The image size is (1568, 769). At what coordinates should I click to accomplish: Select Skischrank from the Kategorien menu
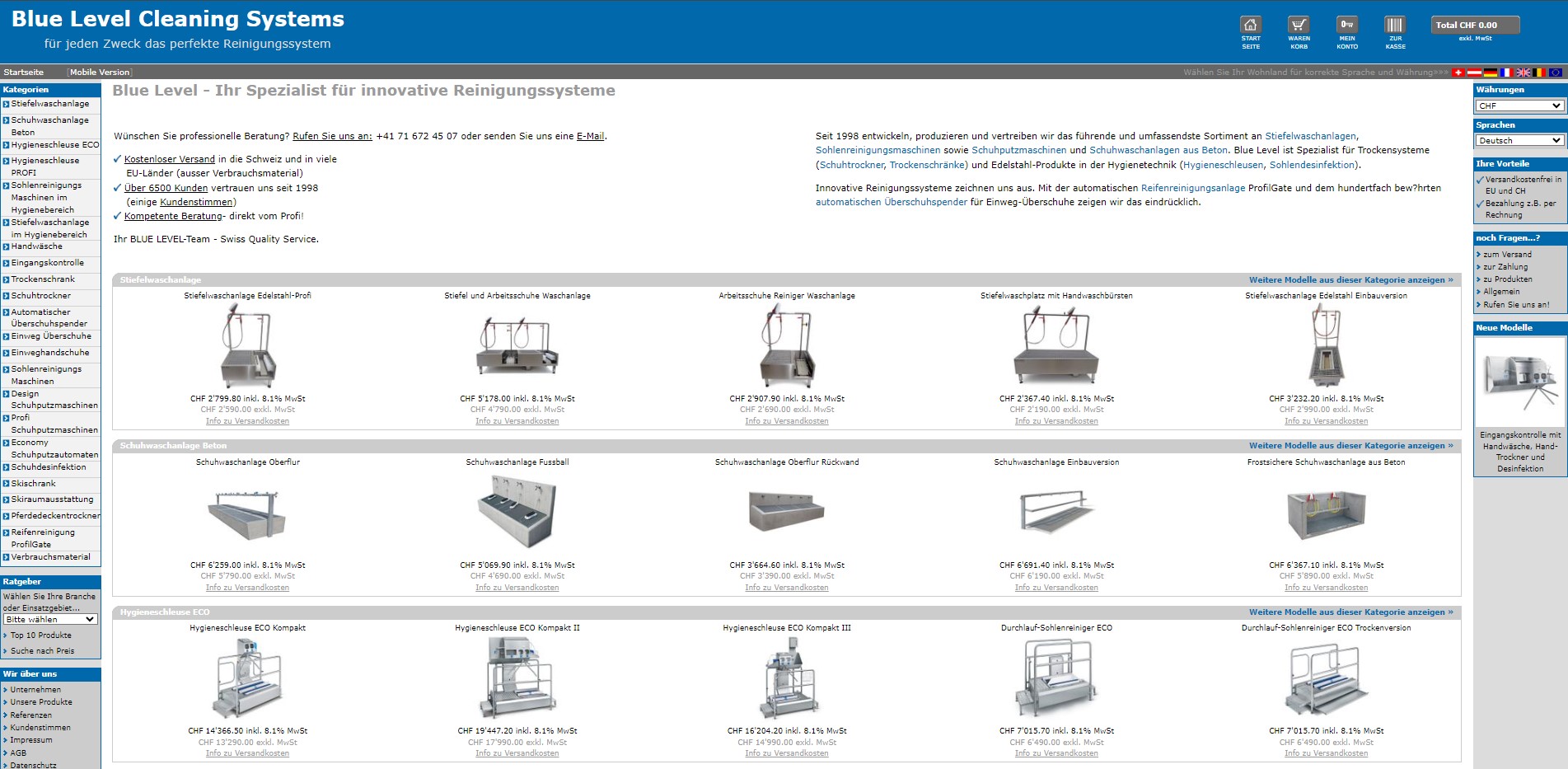coord(33,484)
